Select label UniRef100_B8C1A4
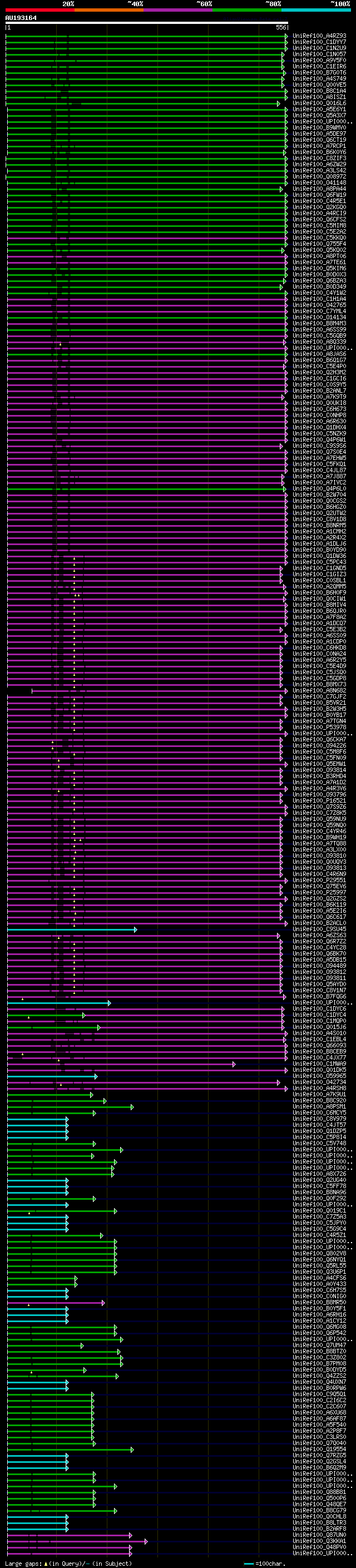The height and width of the screenshot is (1568, 356). (319, 91)
